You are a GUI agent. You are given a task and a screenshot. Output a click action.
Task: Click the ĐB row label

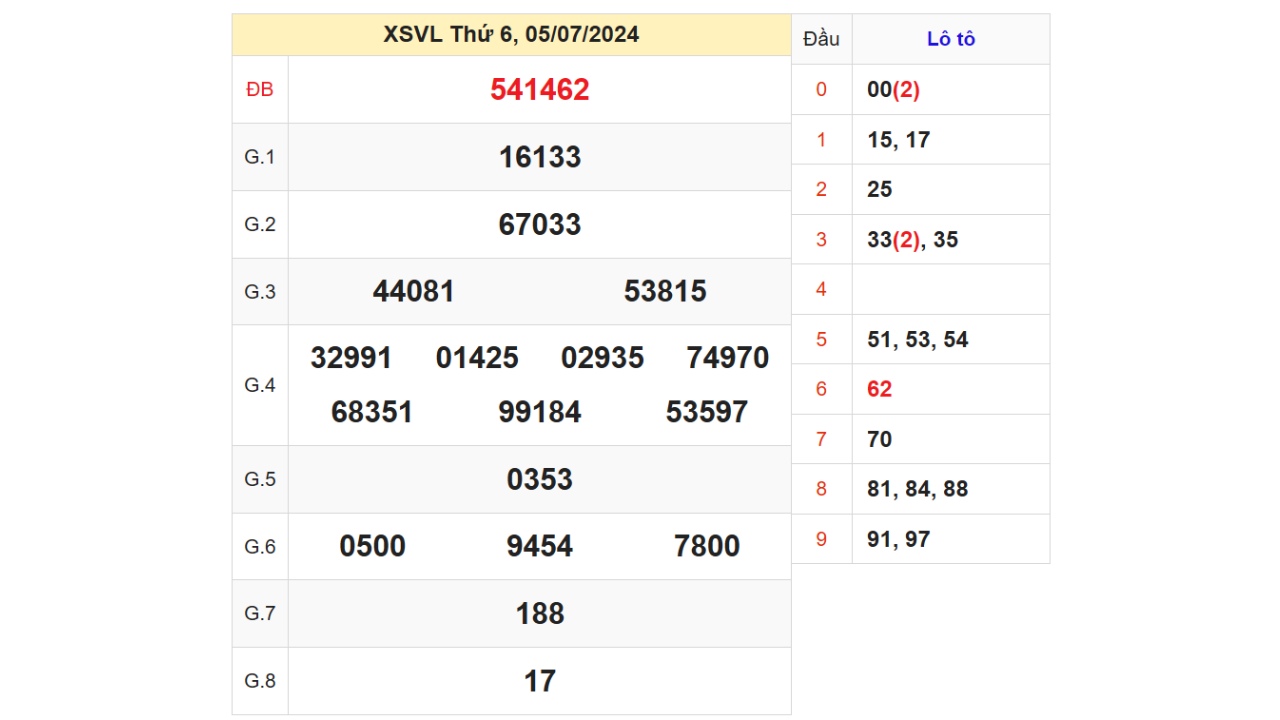point(260,90)
